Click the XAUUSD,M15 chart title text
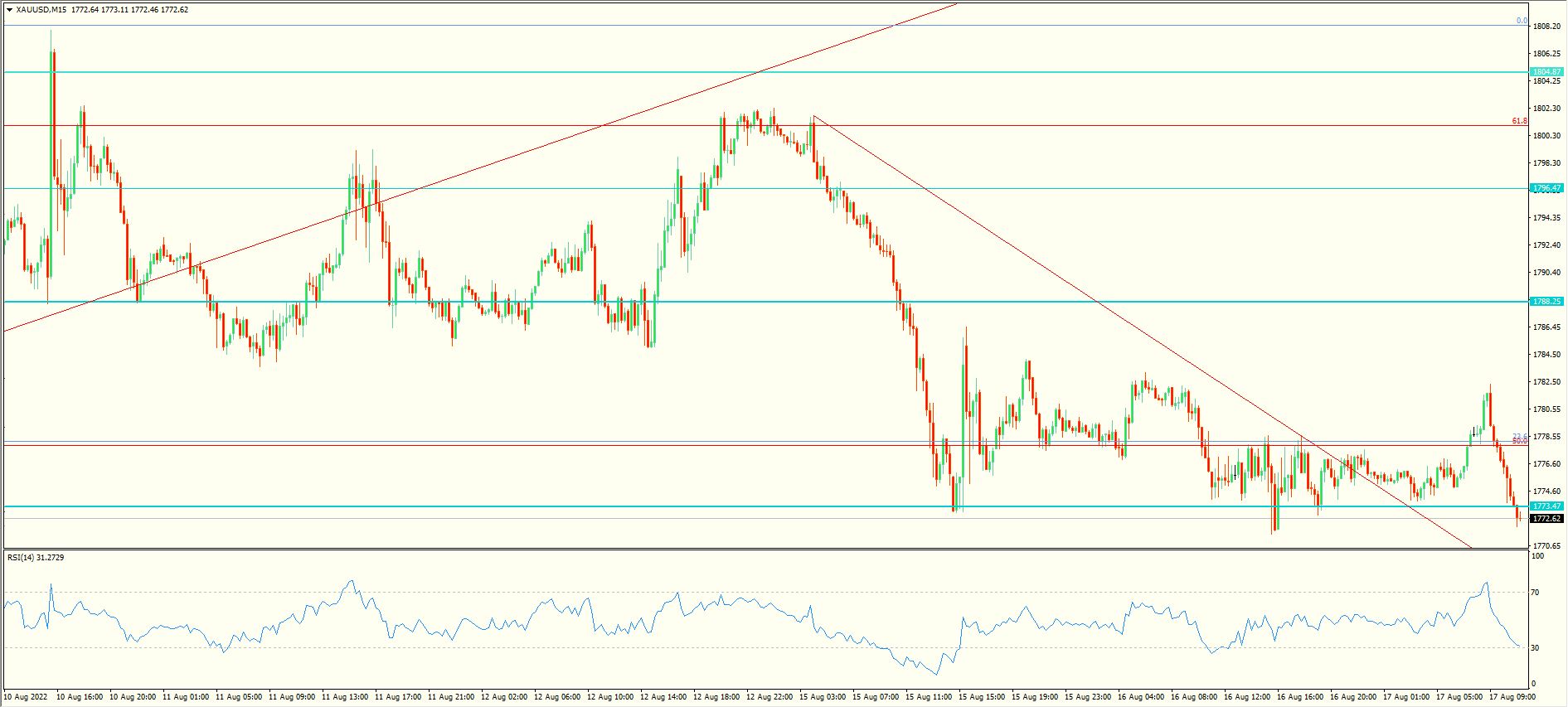 tap(41, 10)
